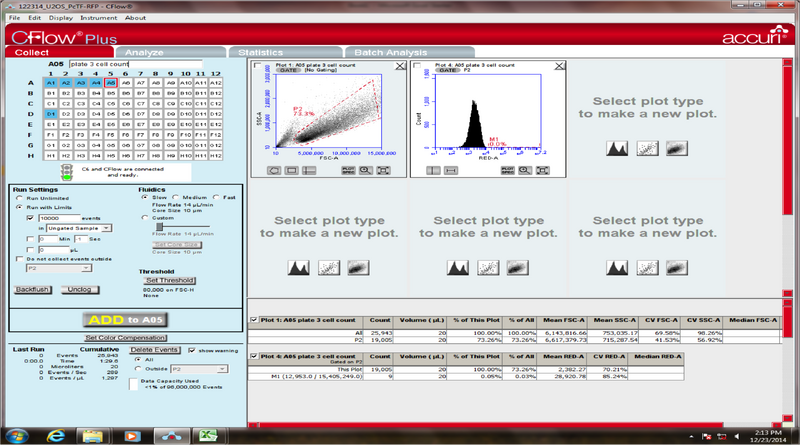Select well D1 in the plate grid
The height and width of the screenshot is (445, 800).
tap(51, 114)
